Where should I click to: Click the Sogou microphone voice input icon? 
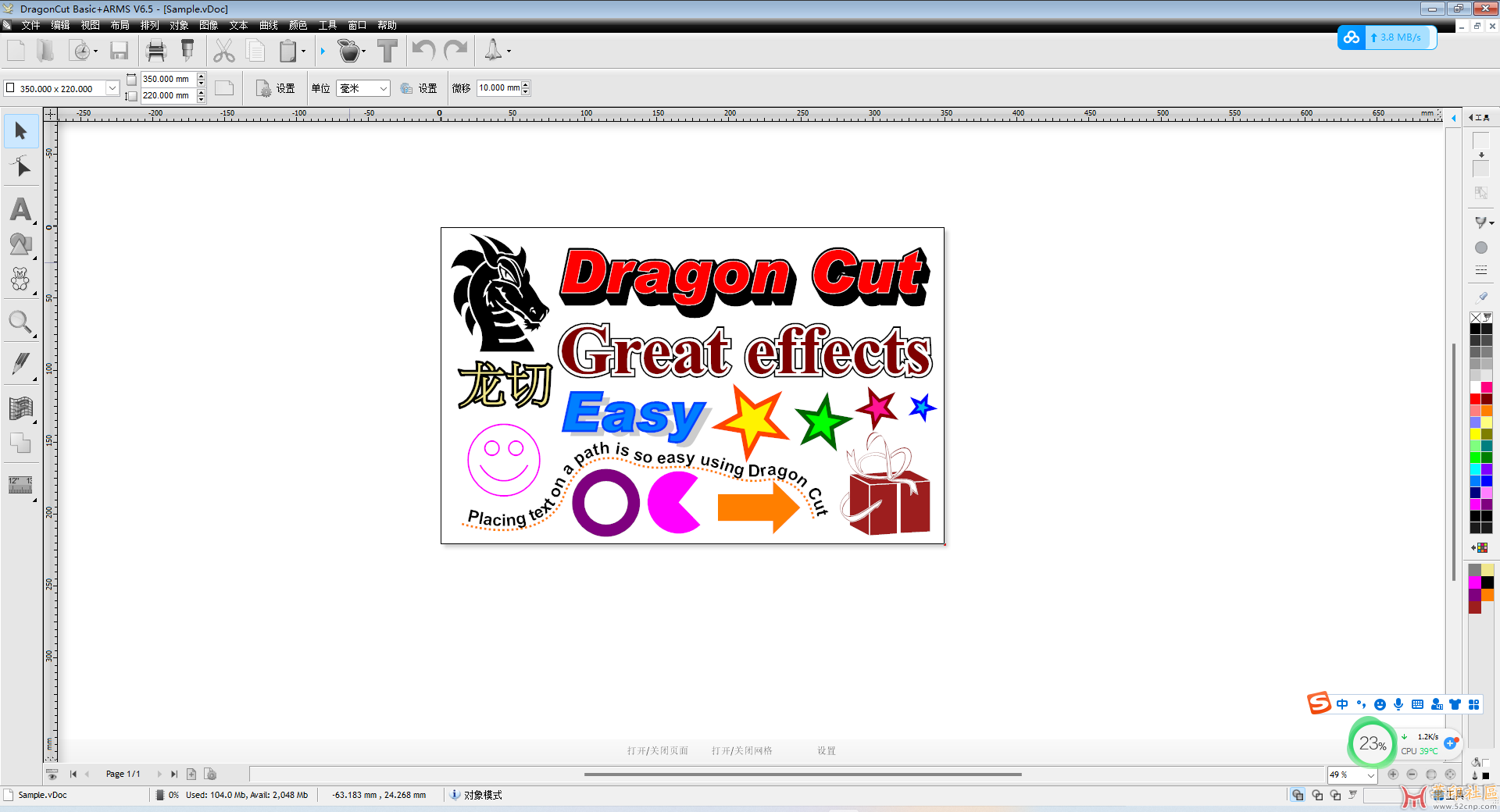click(1398, 704)
